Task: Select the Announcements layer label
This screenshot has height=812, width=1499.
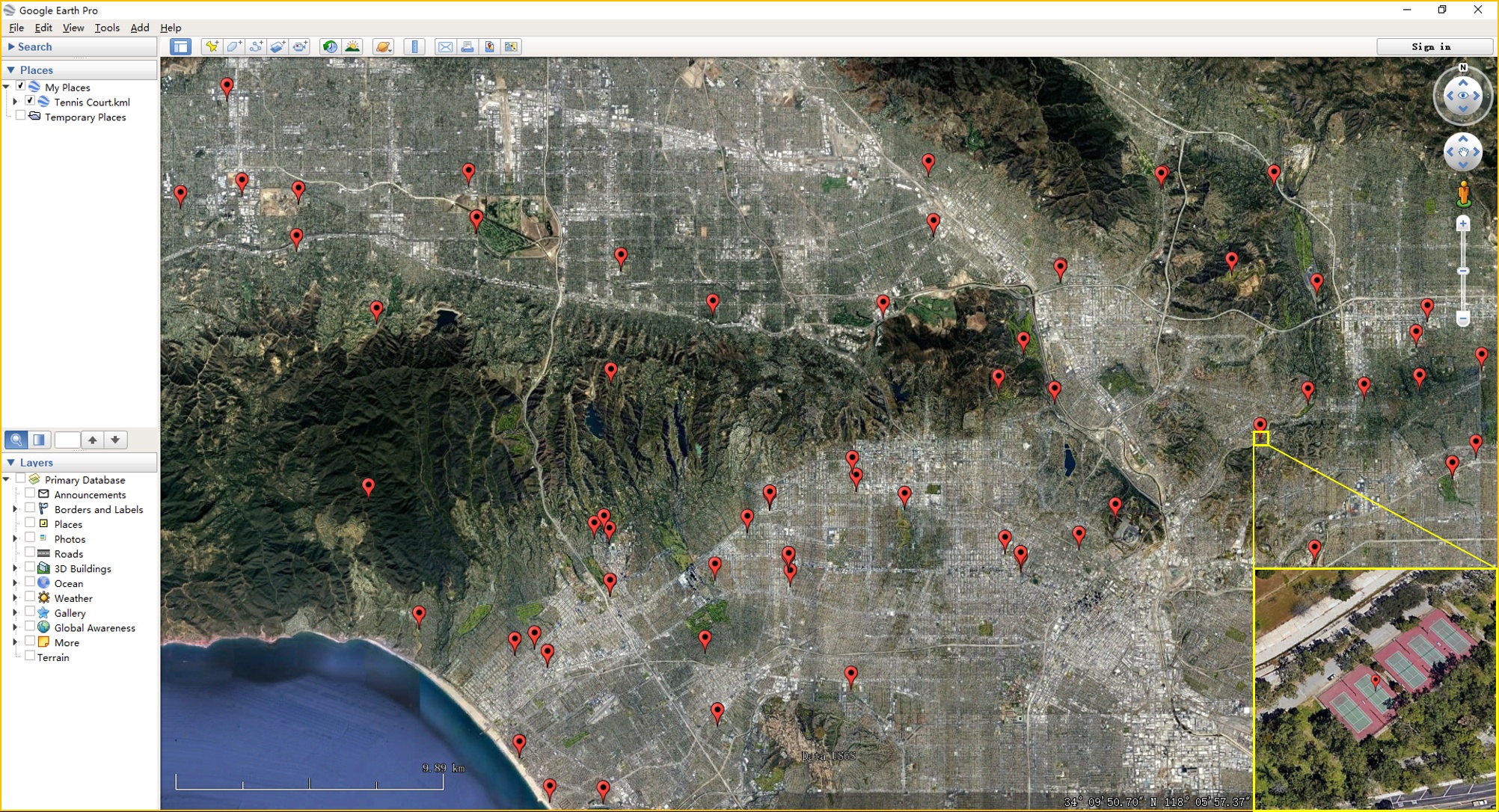Action: pos(90,494)
